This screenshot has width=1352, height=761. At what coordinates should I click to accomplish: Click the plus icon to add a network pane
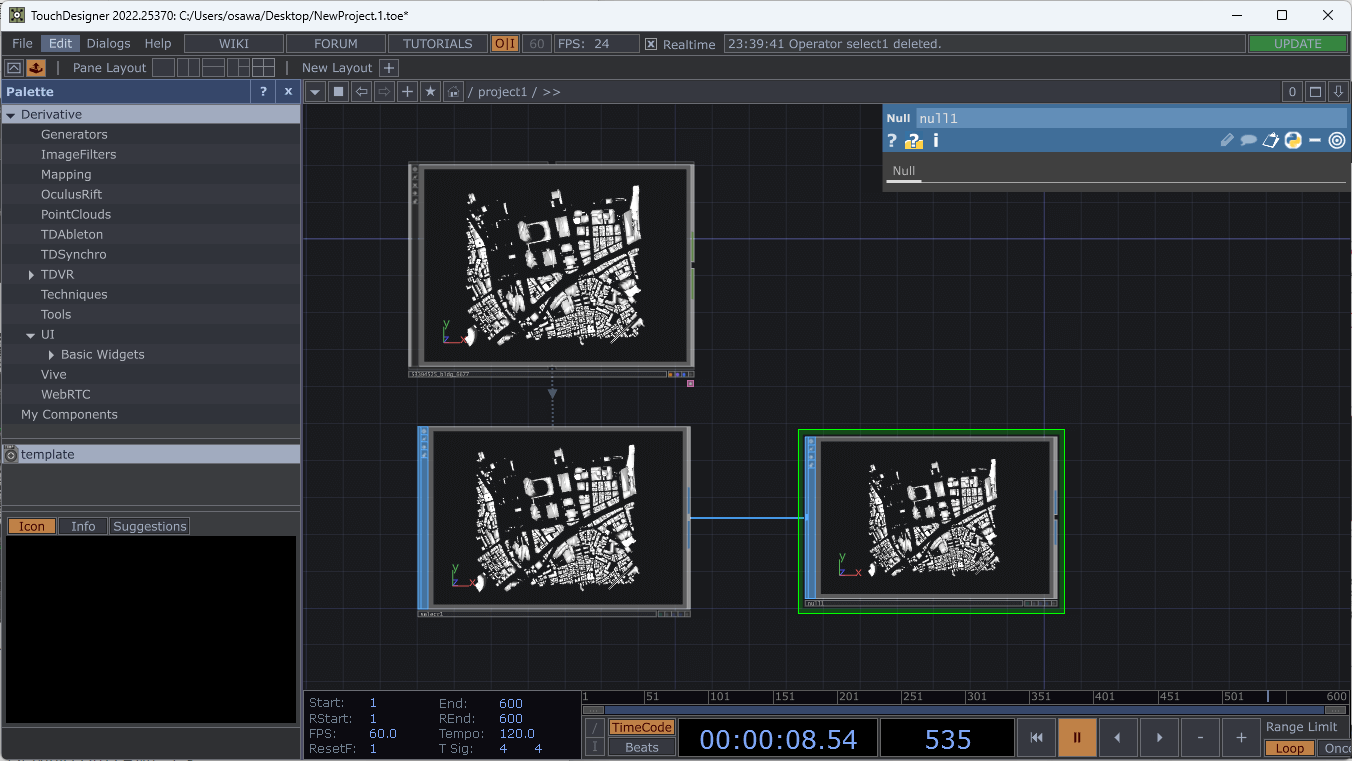(407, 91)
